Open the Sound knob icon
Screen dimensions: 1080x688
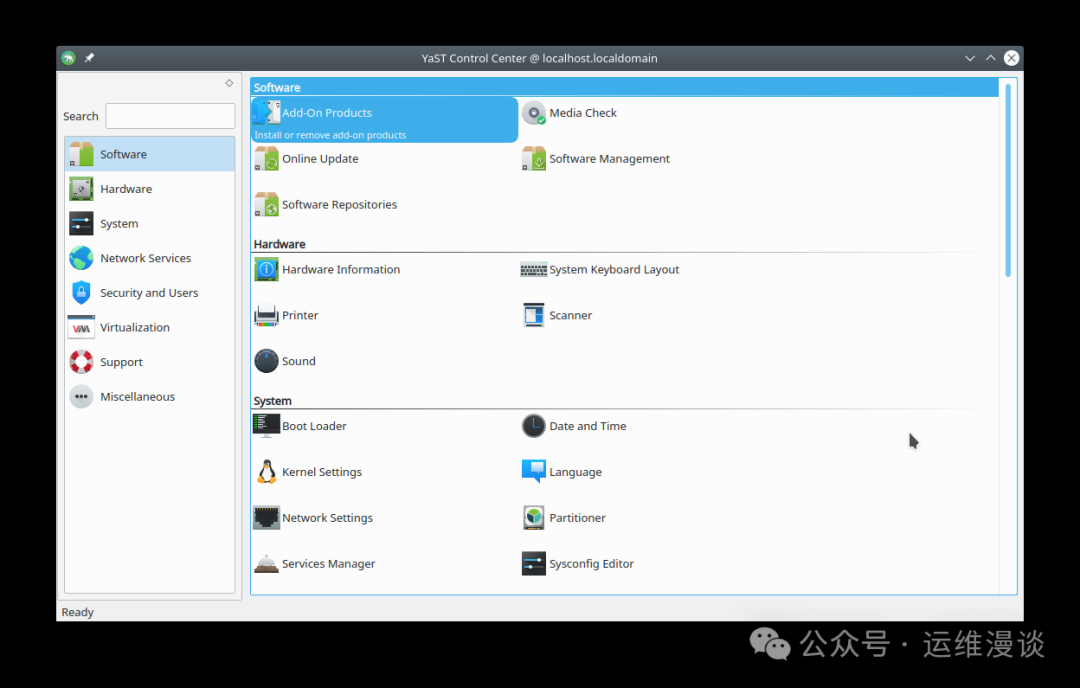[266, 361]
